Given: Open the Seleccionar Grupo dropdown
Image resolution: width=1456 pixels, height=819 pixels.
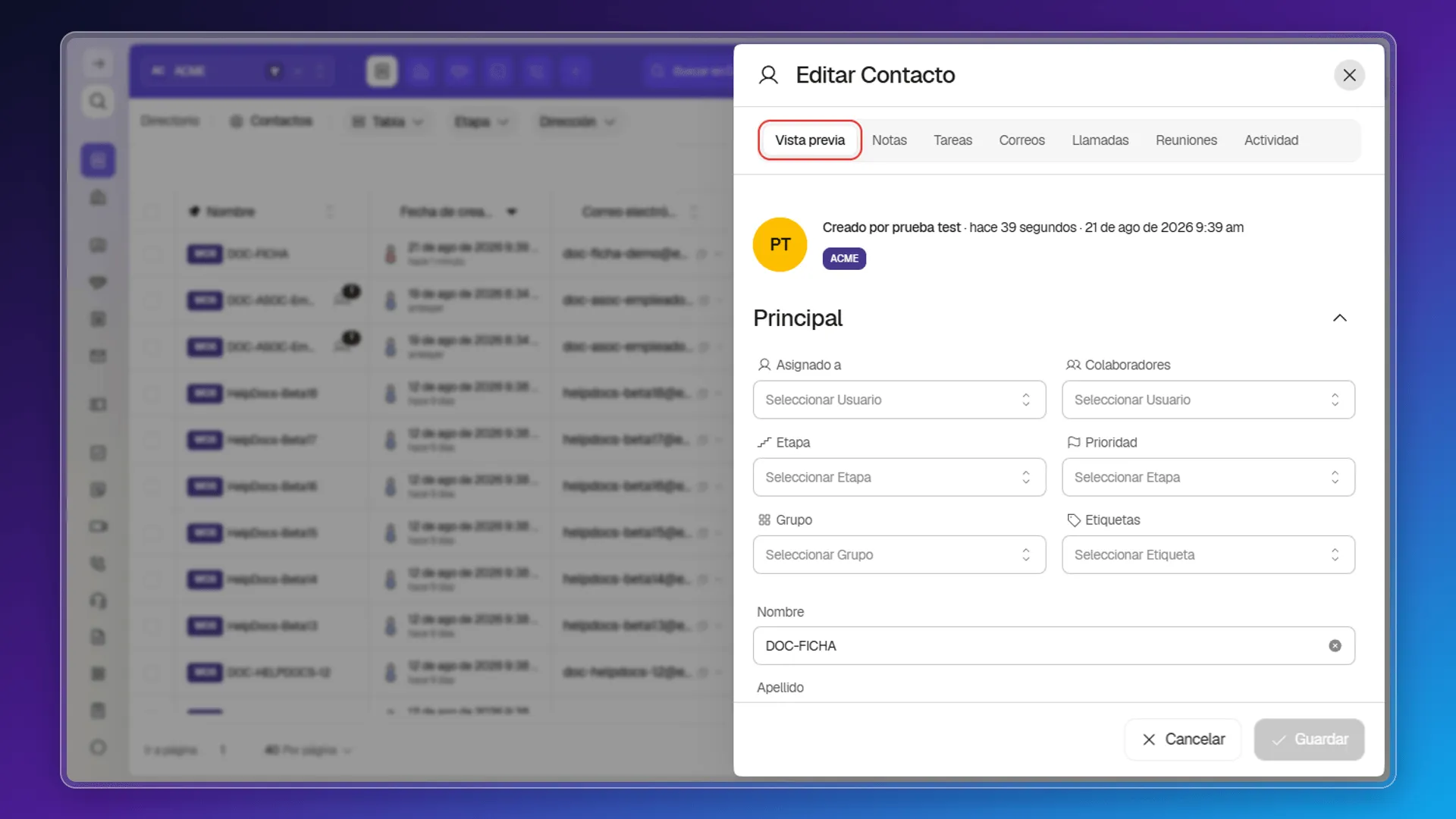Looking at the screenshot, I should pos(899,554).
